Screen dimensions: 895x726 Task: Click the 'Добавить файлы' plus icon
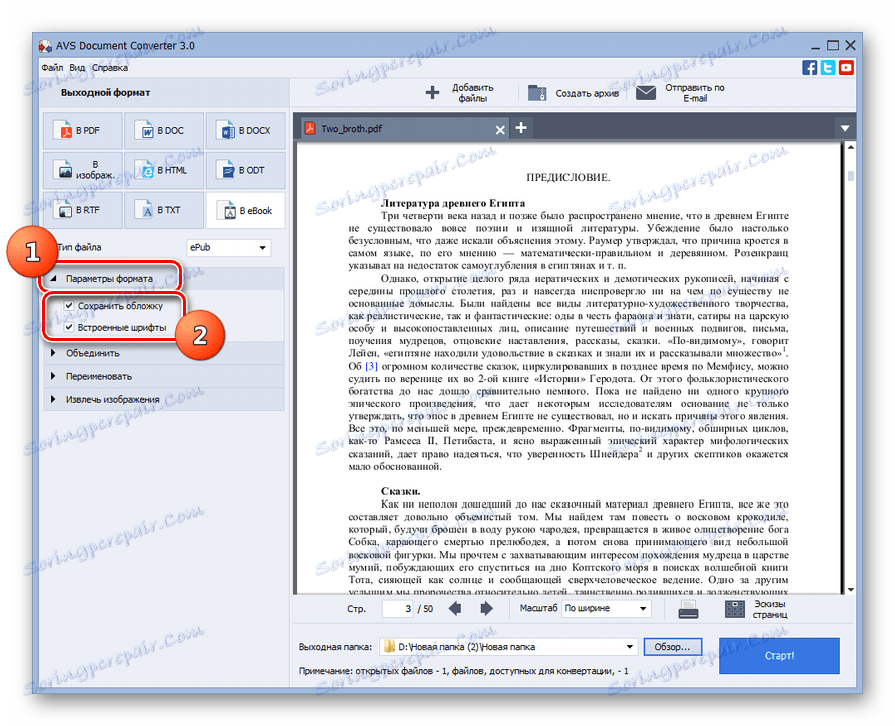(433, 92)
